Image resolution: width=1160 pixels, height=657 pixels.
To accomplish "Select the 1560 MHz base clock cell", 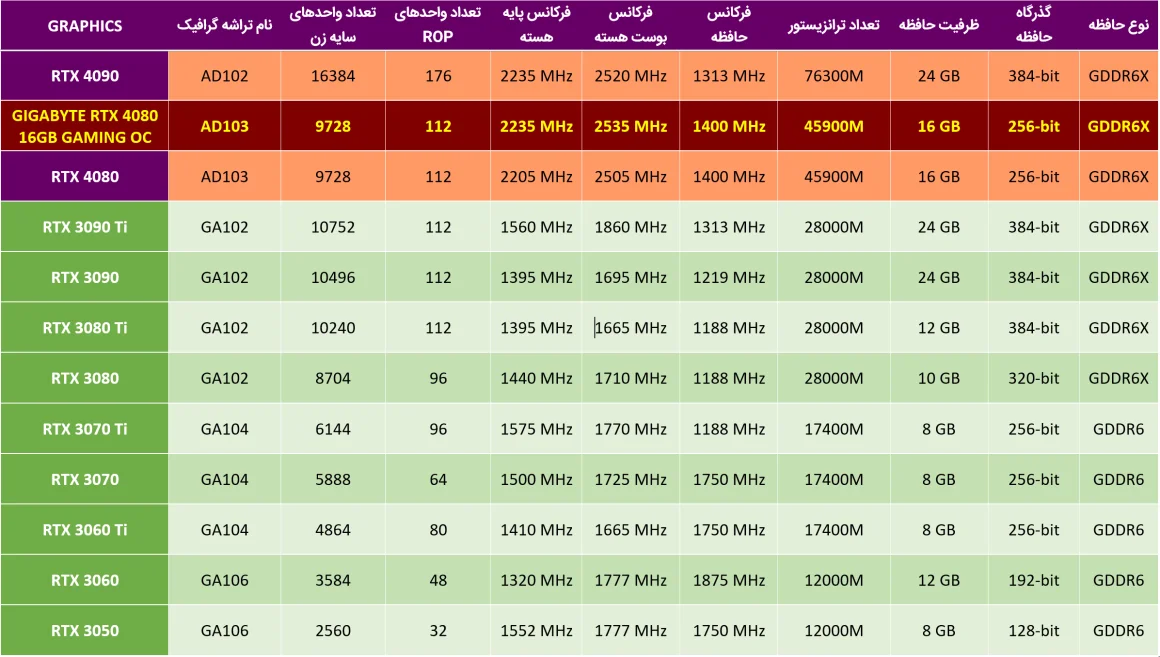I will point(536,227).
